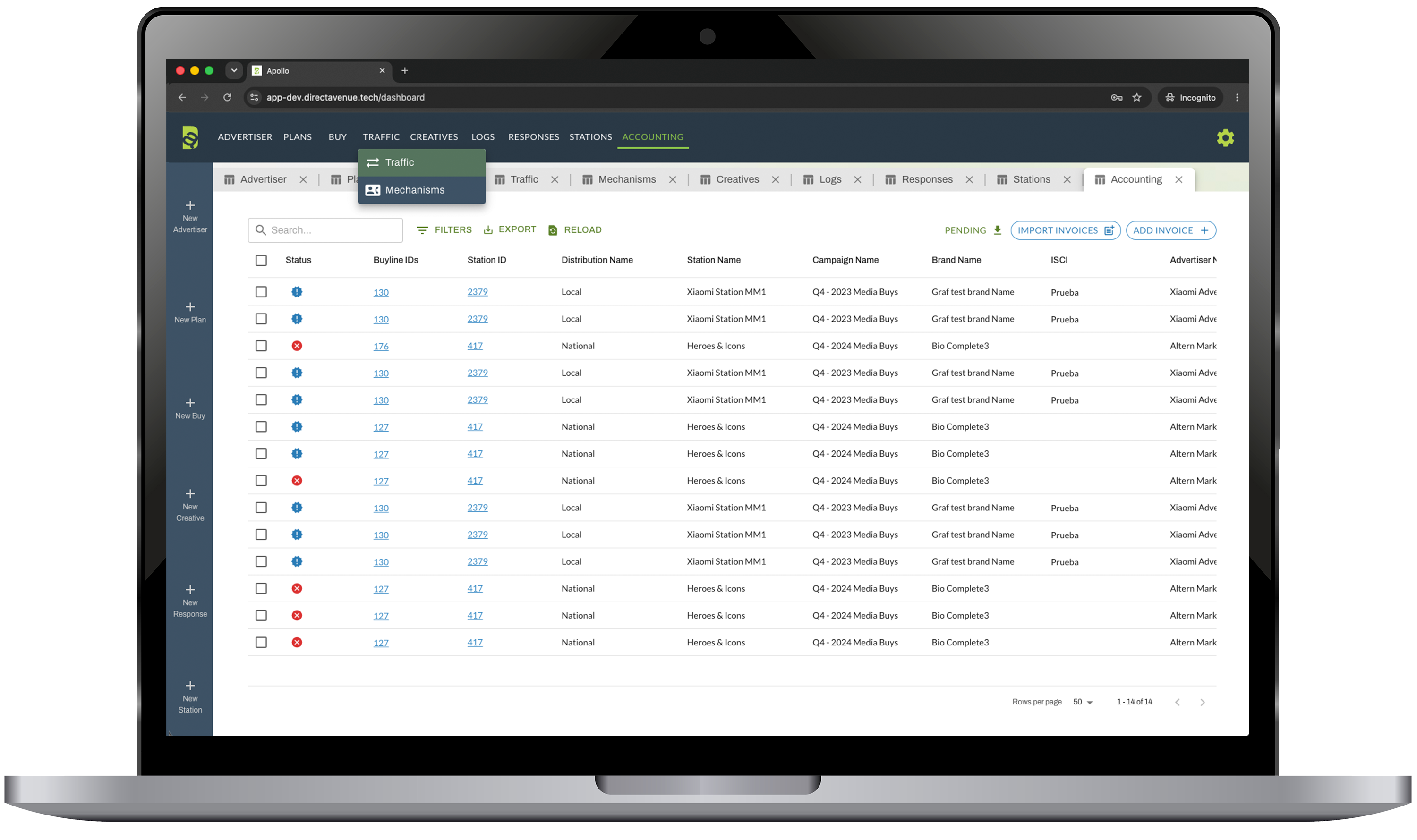
Task: Open Buyline ID 176 link
Action: [x=381, y=347]
